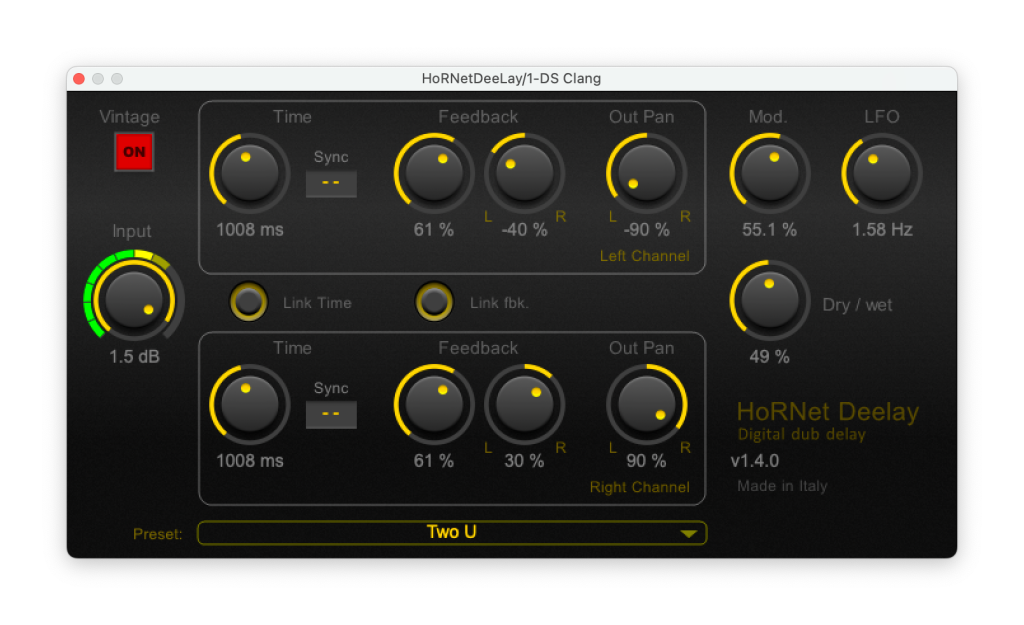Open the Preset dropdown showing Two U
The width and height of the screenshot is (1024, 625).
[451, 533]
